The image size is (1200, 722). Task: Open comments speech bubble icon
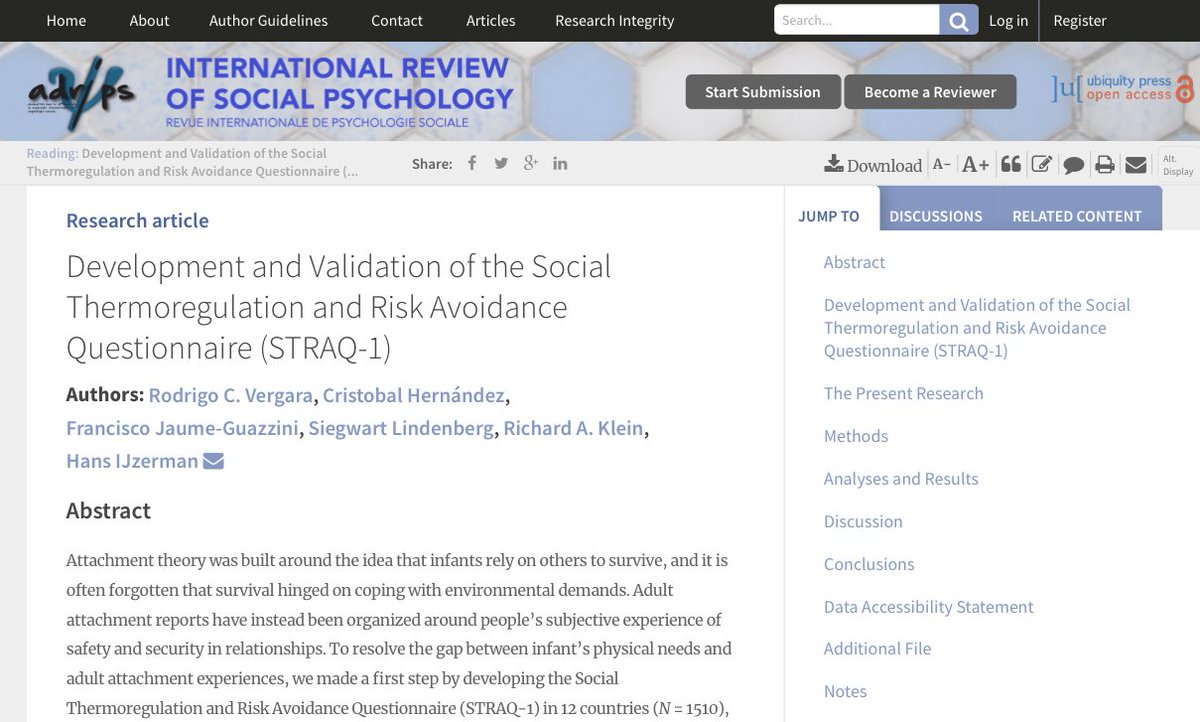1074,165
